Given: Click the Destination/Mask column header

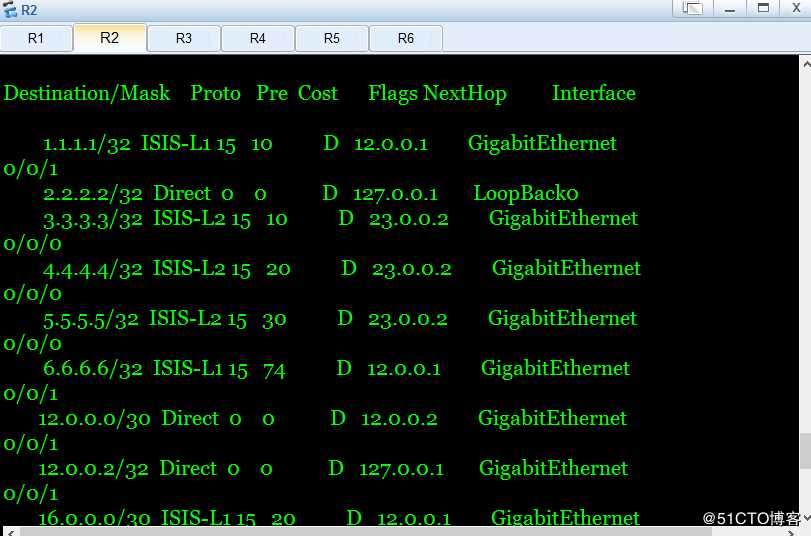Looking at the screenshot, I should click(x=87, y=94).
